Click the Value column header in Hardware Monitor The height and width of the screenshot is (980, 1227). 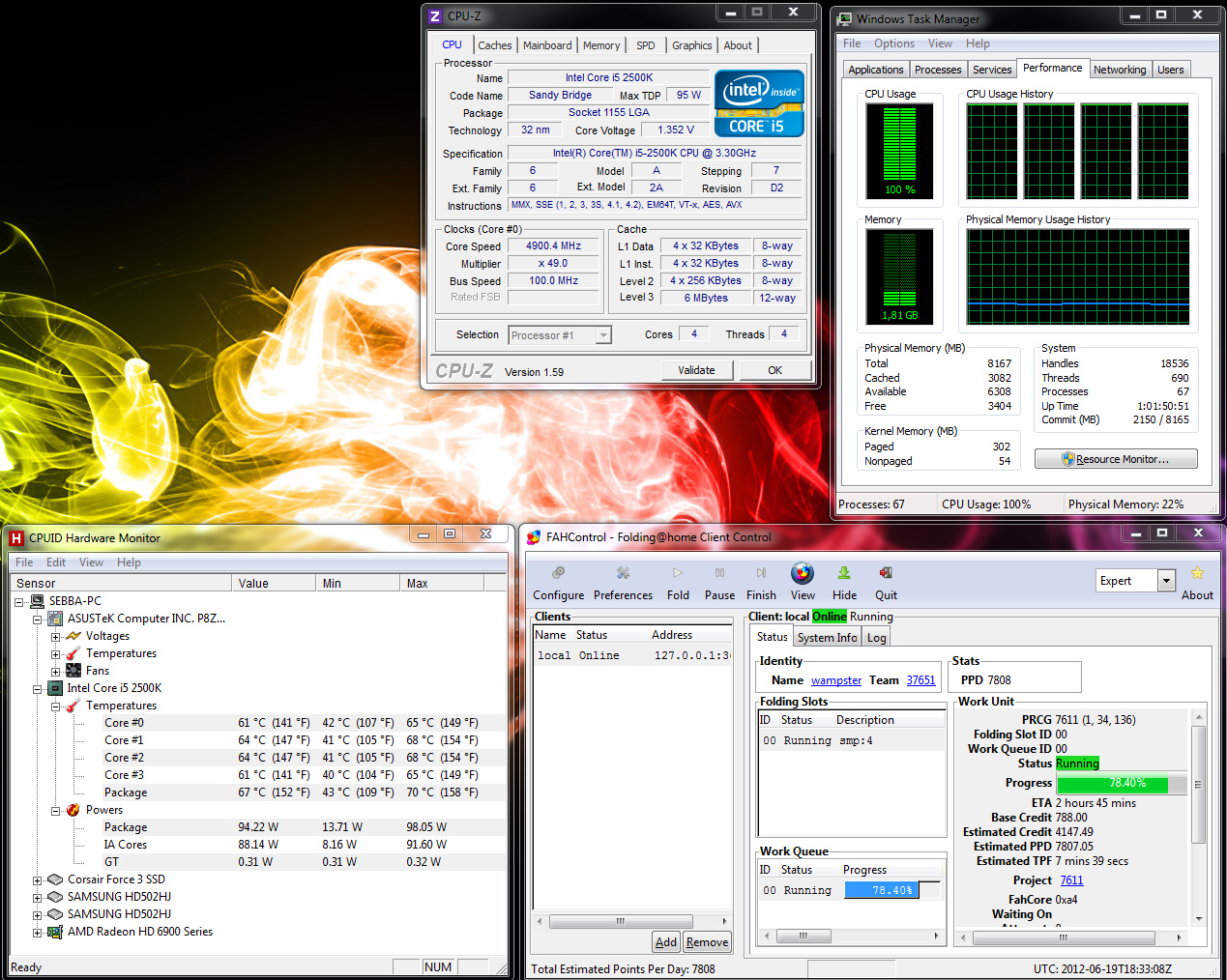point(274,584)
